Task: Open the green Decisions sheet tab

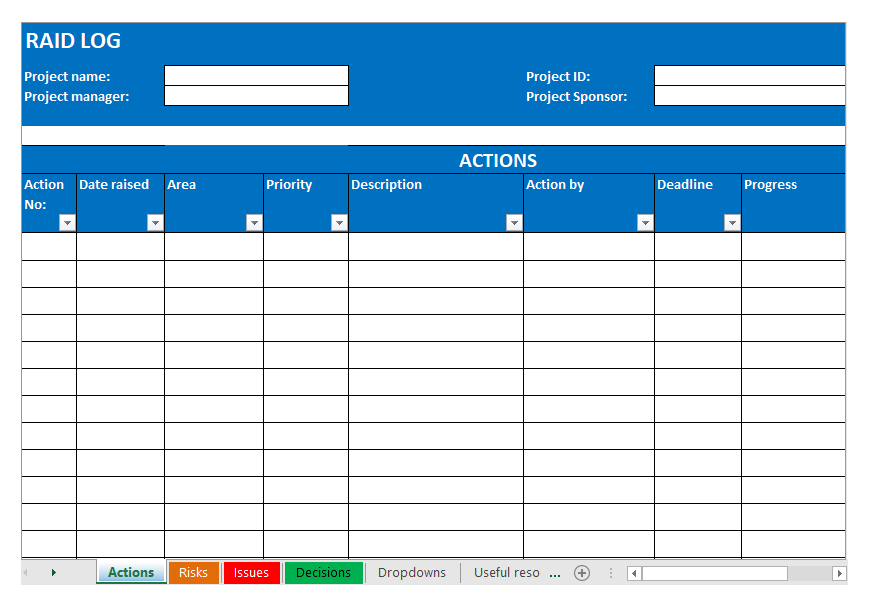Action: point(323,573)
